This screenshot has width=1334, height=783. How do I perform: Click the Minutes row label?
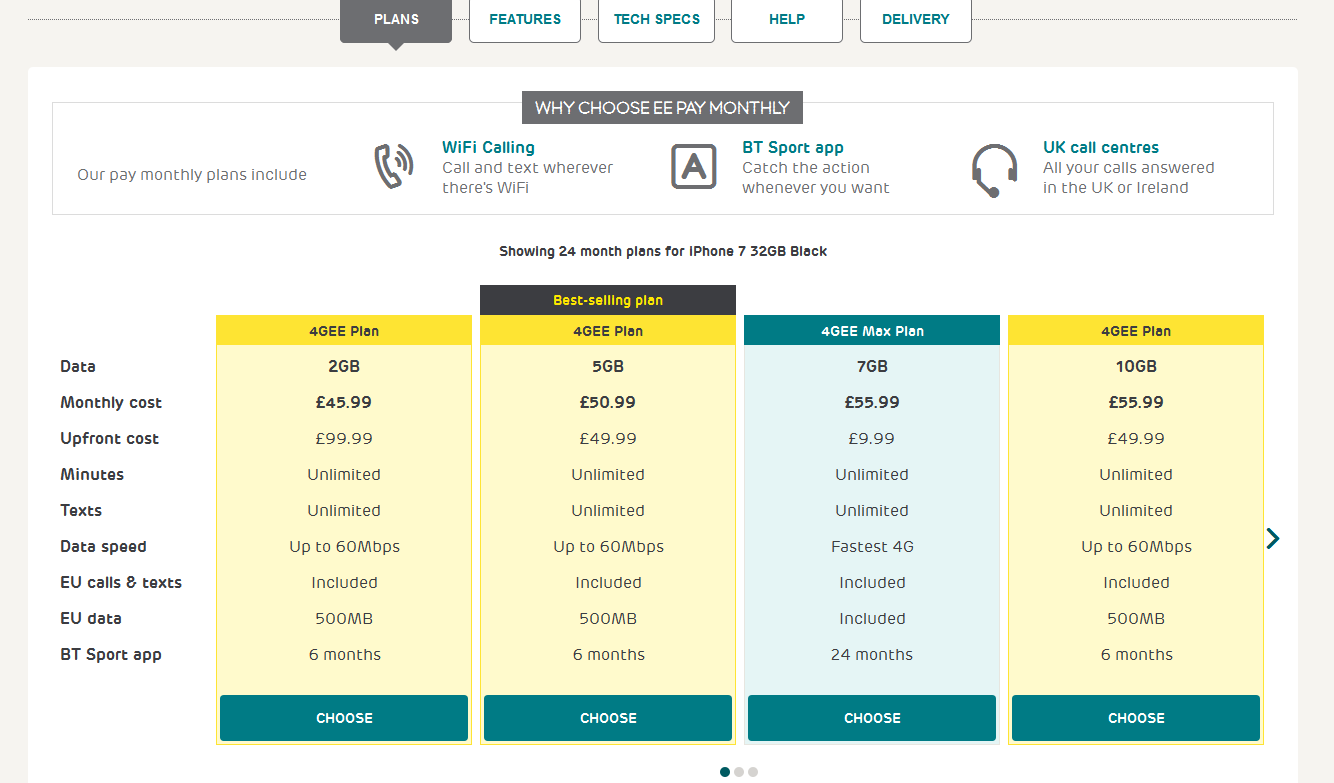pyautogui.click(x=92, y=475)
